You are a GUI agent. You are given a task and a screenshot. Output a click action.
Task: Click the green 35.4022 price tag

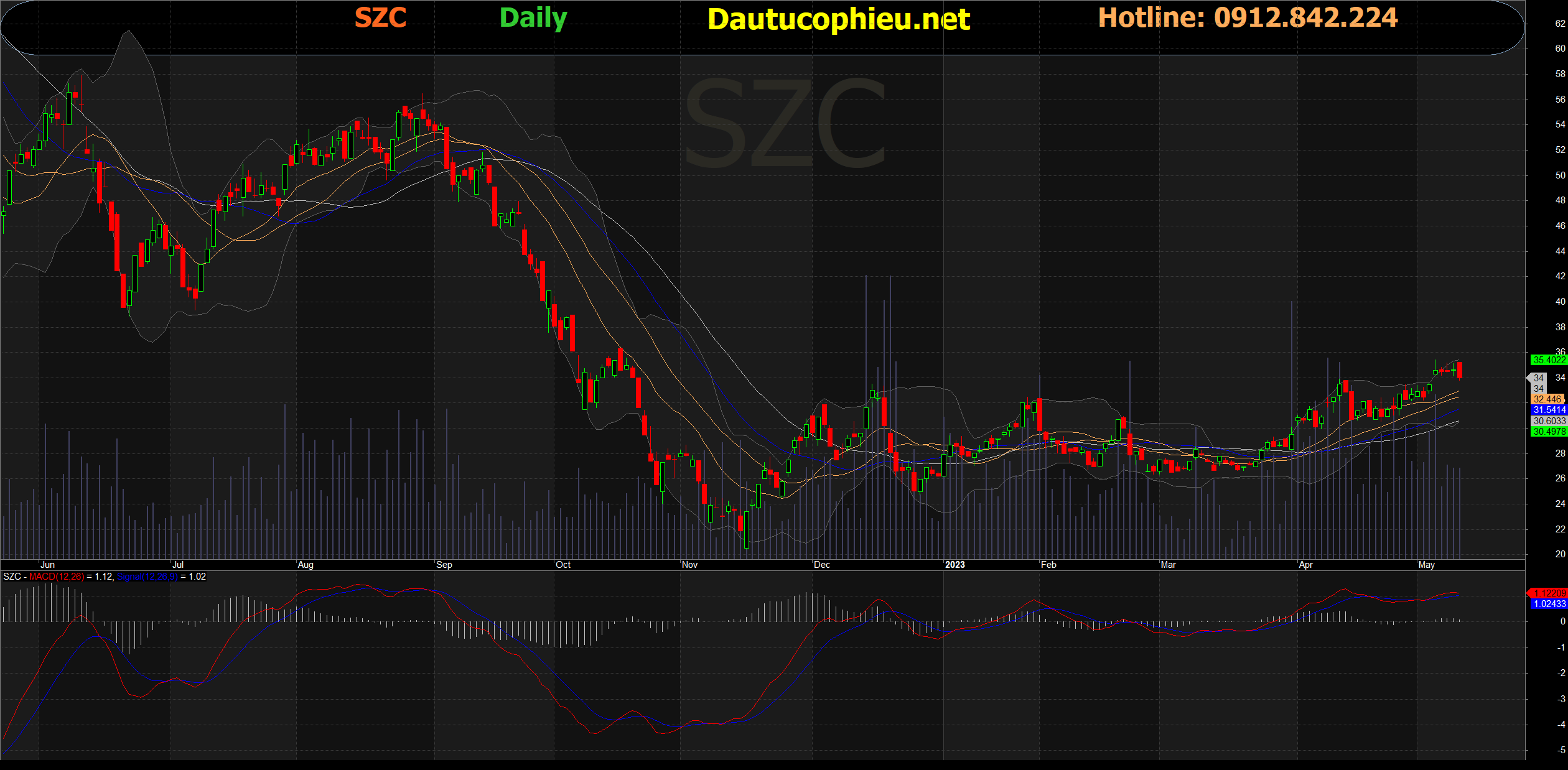pyautogui.click(x=1548, y=360)
